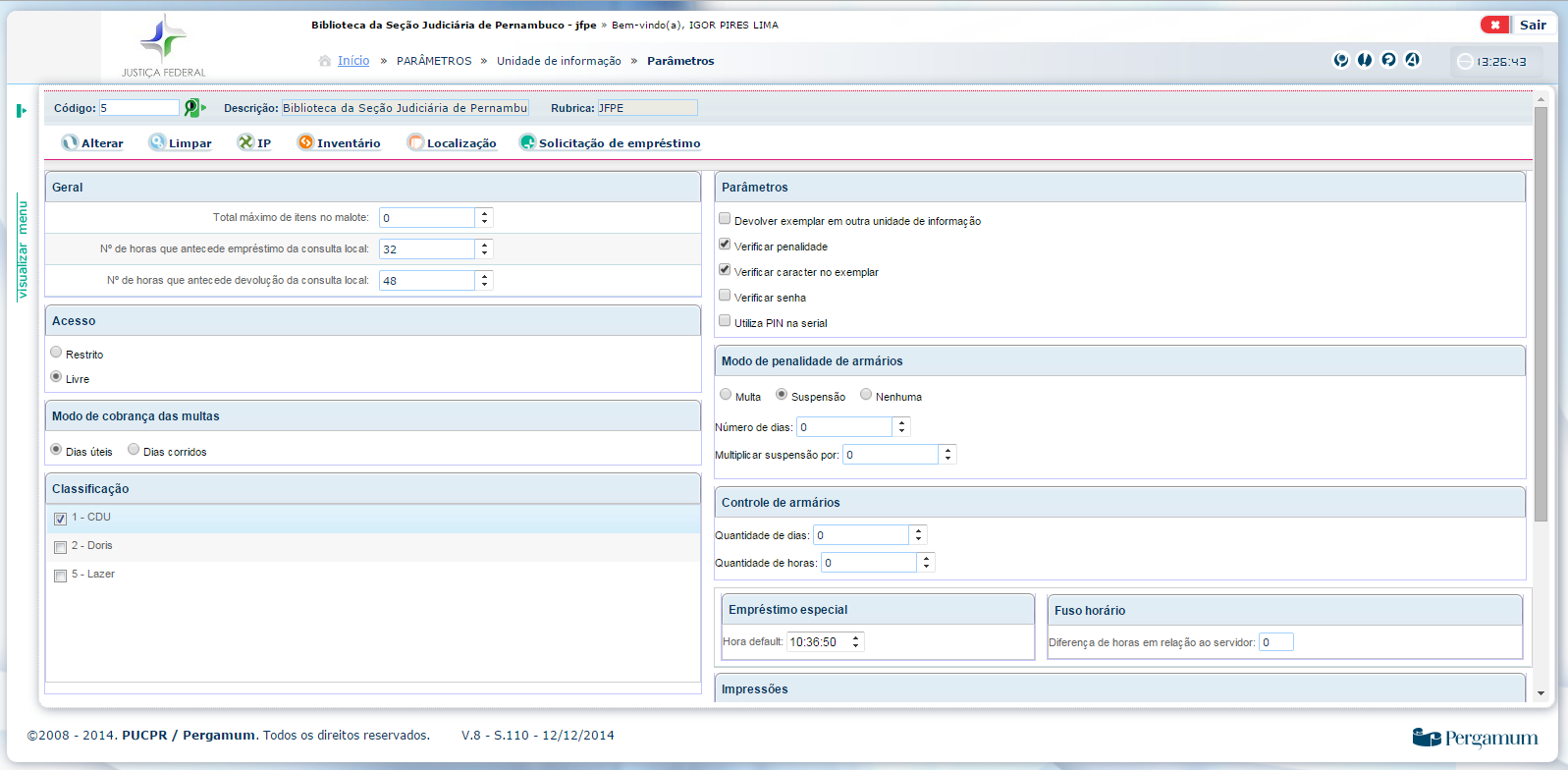The height and width of the screenshot is (770, 1568).
Task: Click the search icon beside the Código field
Action: (x=193, y=108)
